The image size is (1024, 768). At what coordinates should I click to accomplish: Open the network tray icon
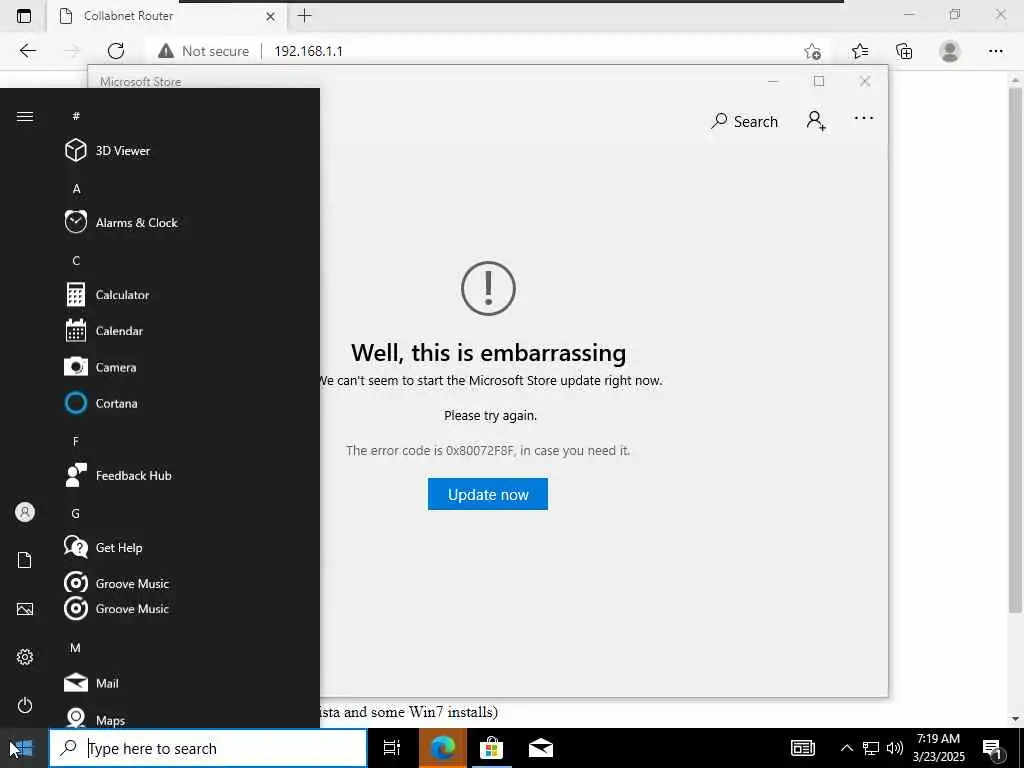coord(871,748)
